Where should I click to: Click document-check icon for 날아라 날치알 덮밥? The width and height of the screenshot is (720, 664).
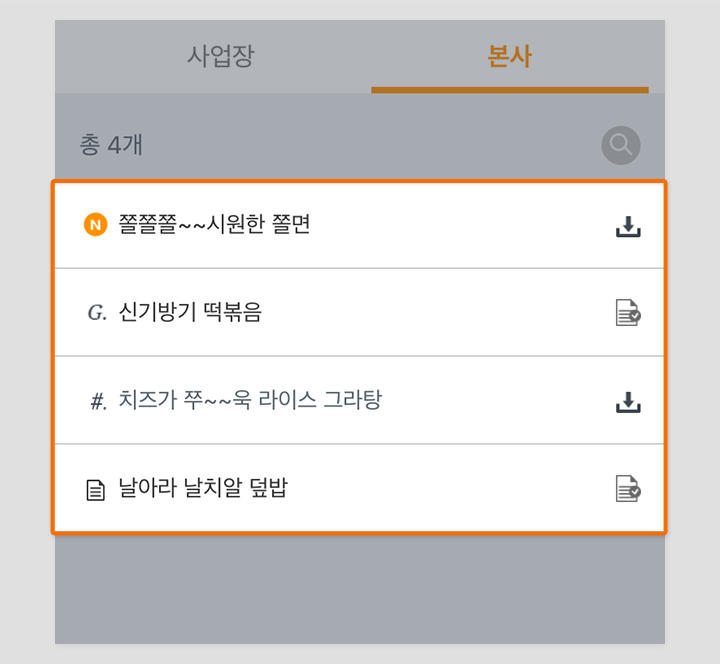pyautogui.click(x=628, y=488)
